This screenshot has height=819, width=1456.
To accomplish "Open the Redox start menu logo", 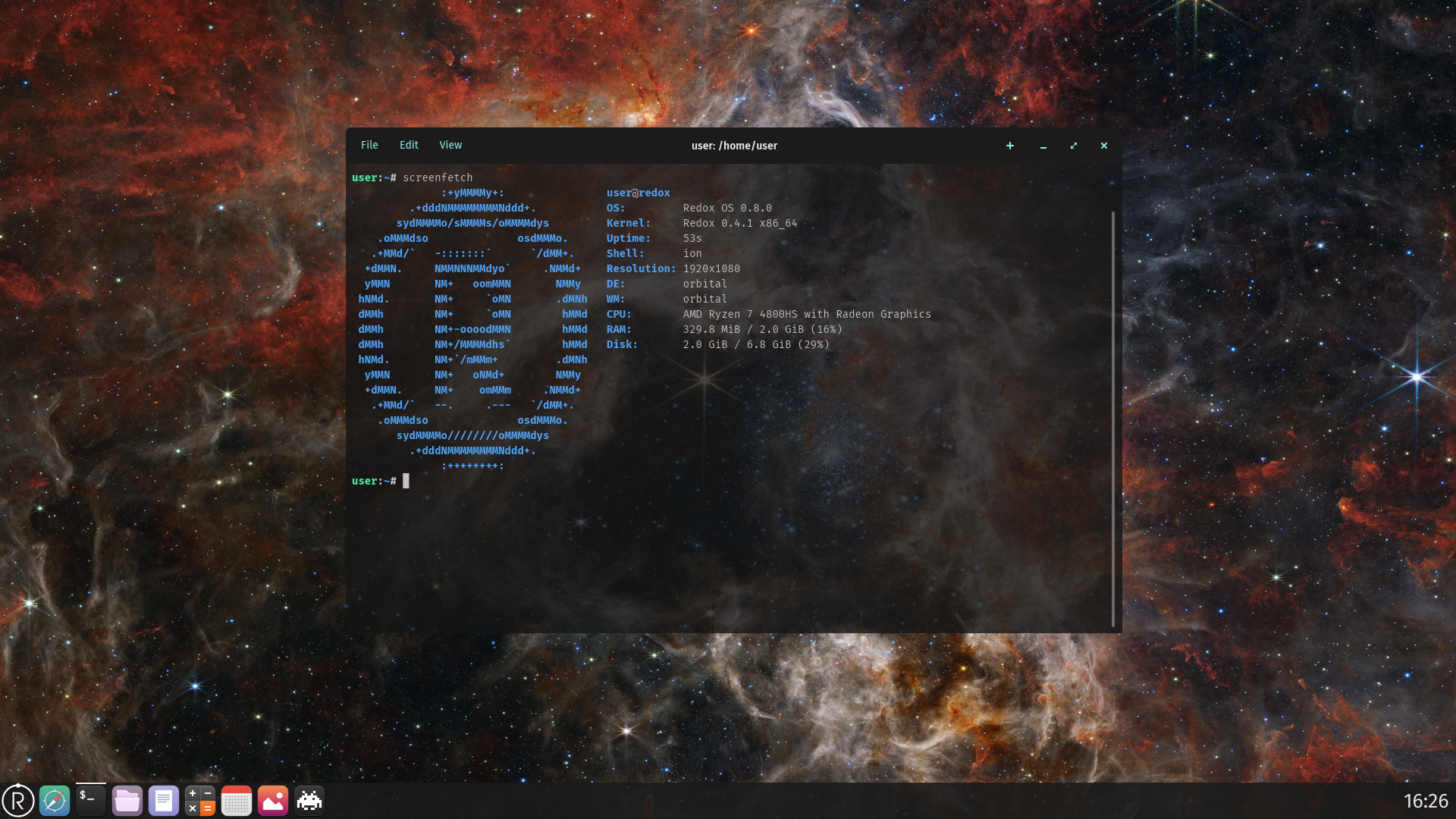I will [x=18, y=801].
